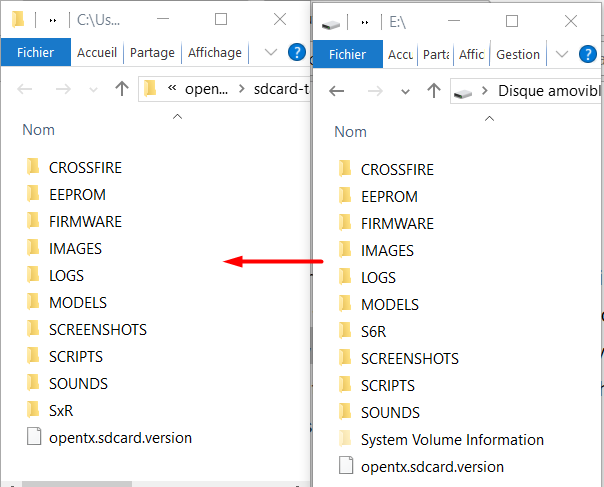This screenshot has width=604, height=487.
Task: Open the SxR folder in left window
Action: click(x=61, y=410)
